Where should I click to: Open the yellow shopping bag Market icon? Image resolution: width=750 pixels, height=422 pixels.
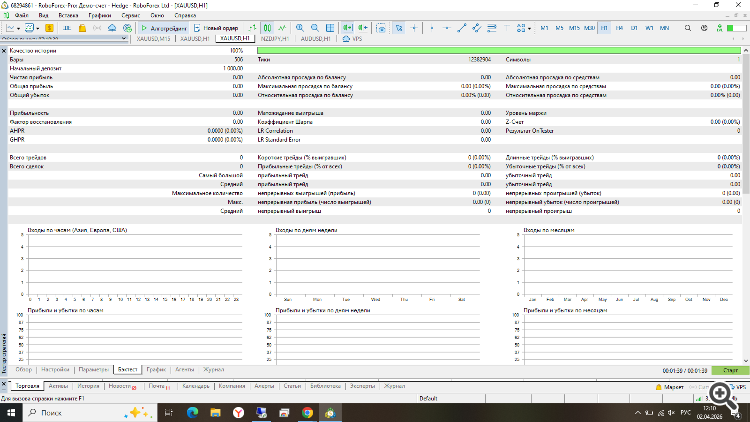[82, 28]
